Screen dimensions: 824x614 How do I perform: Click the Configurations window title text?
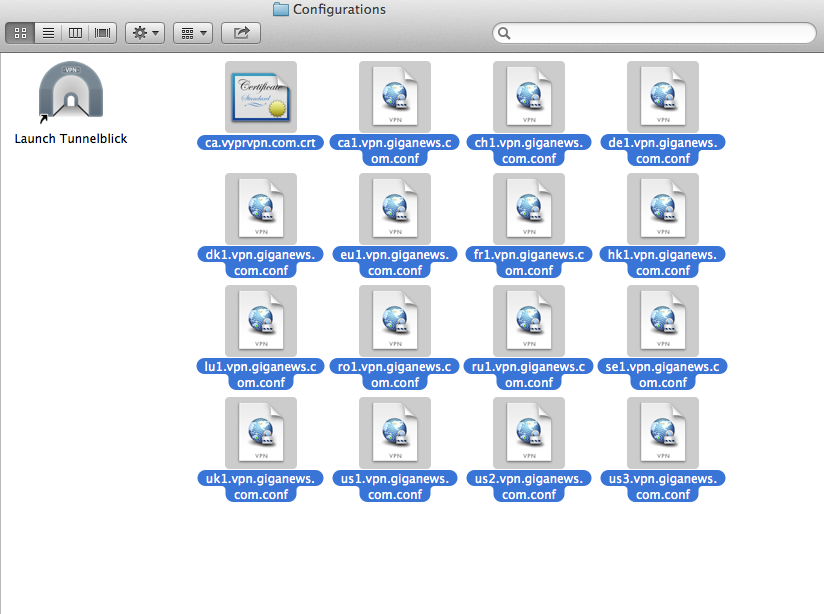[x=339, y=9]
